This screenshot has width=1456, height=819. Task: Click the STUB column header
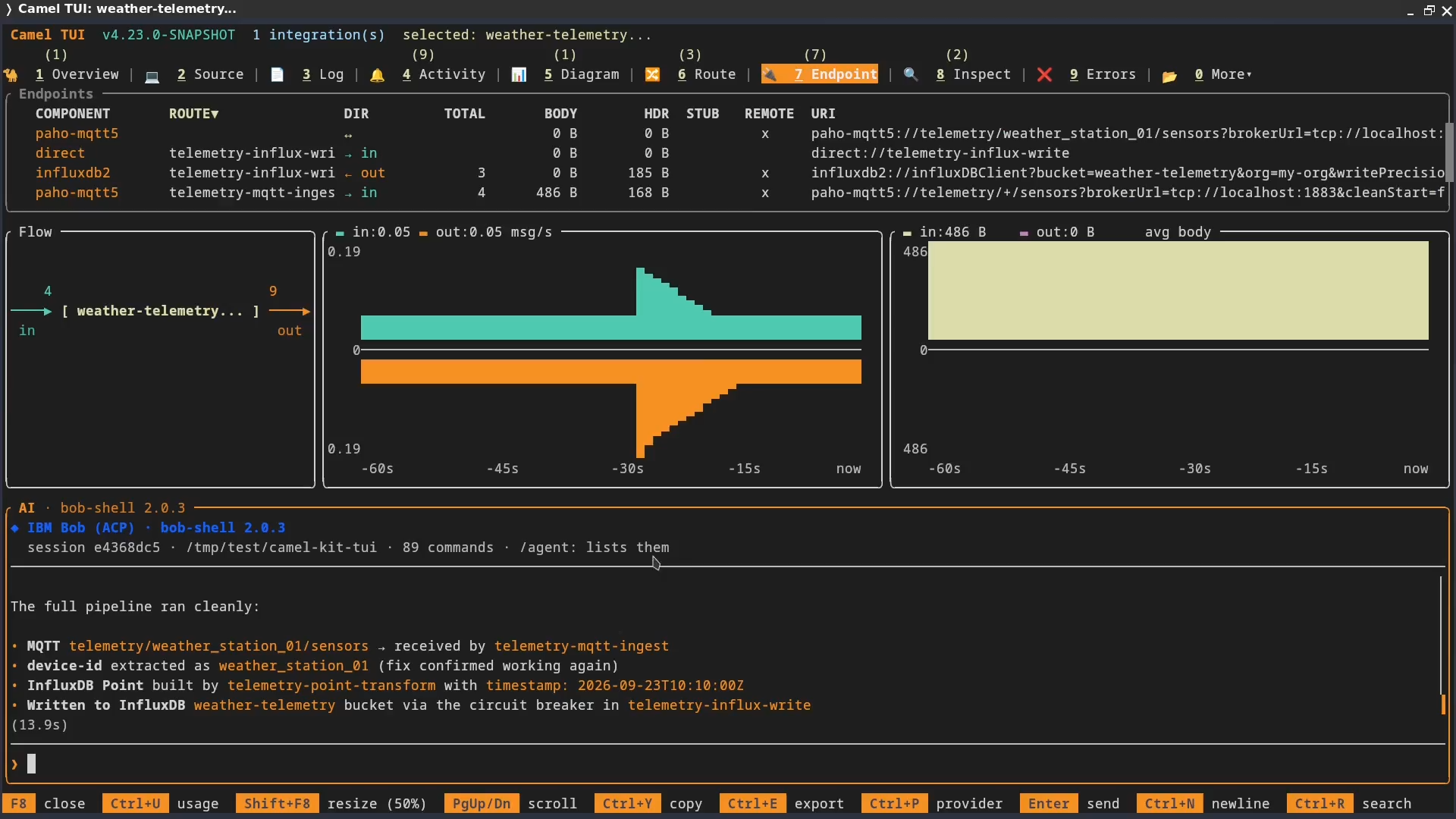[x=702, y=114]
